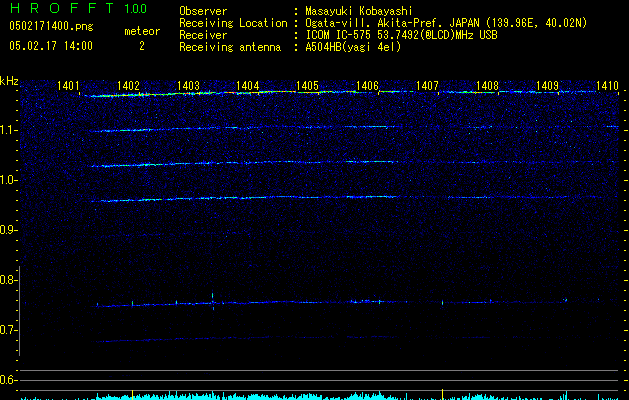Click receiver text ICOM IC-575 53.7492 MHz USB
Image resolution: width=629 pixels, height=400 pixels.
click(401, 35)
